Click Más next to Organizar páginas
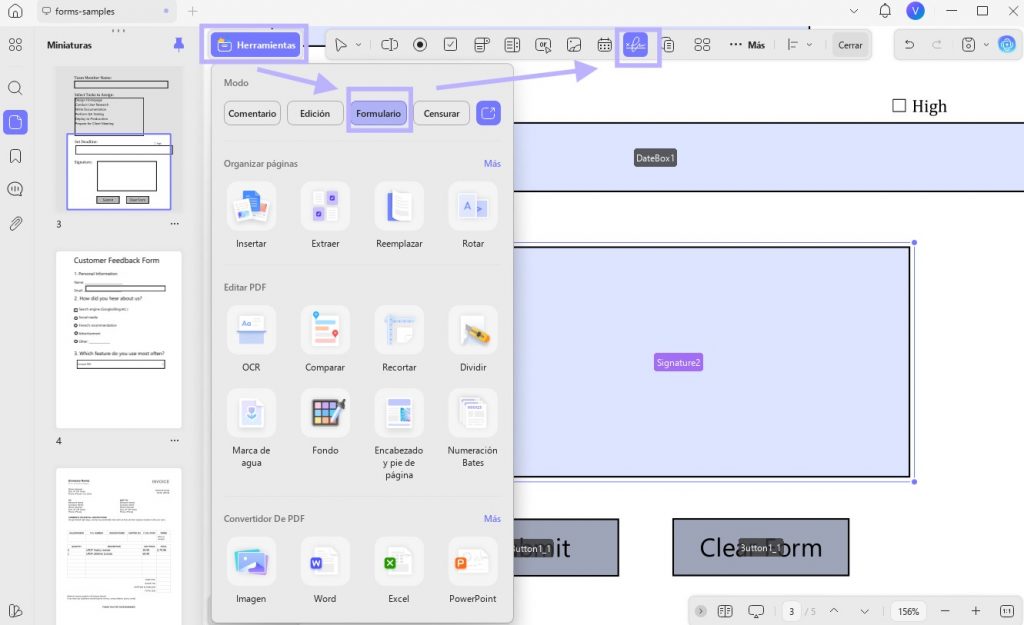Screen dimensions: 1024x625 click(492, 163)
